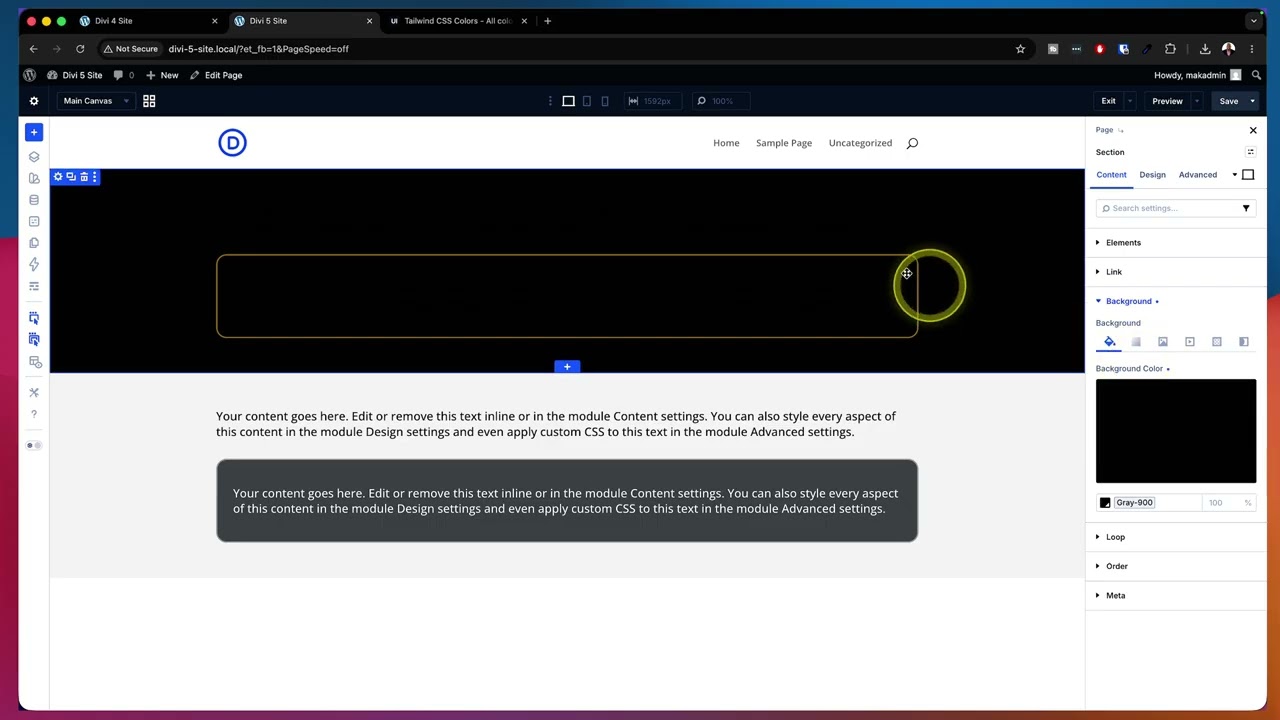The image size is (1280, 720).
Task: Open section more options three dots
Action: point(95,177)
